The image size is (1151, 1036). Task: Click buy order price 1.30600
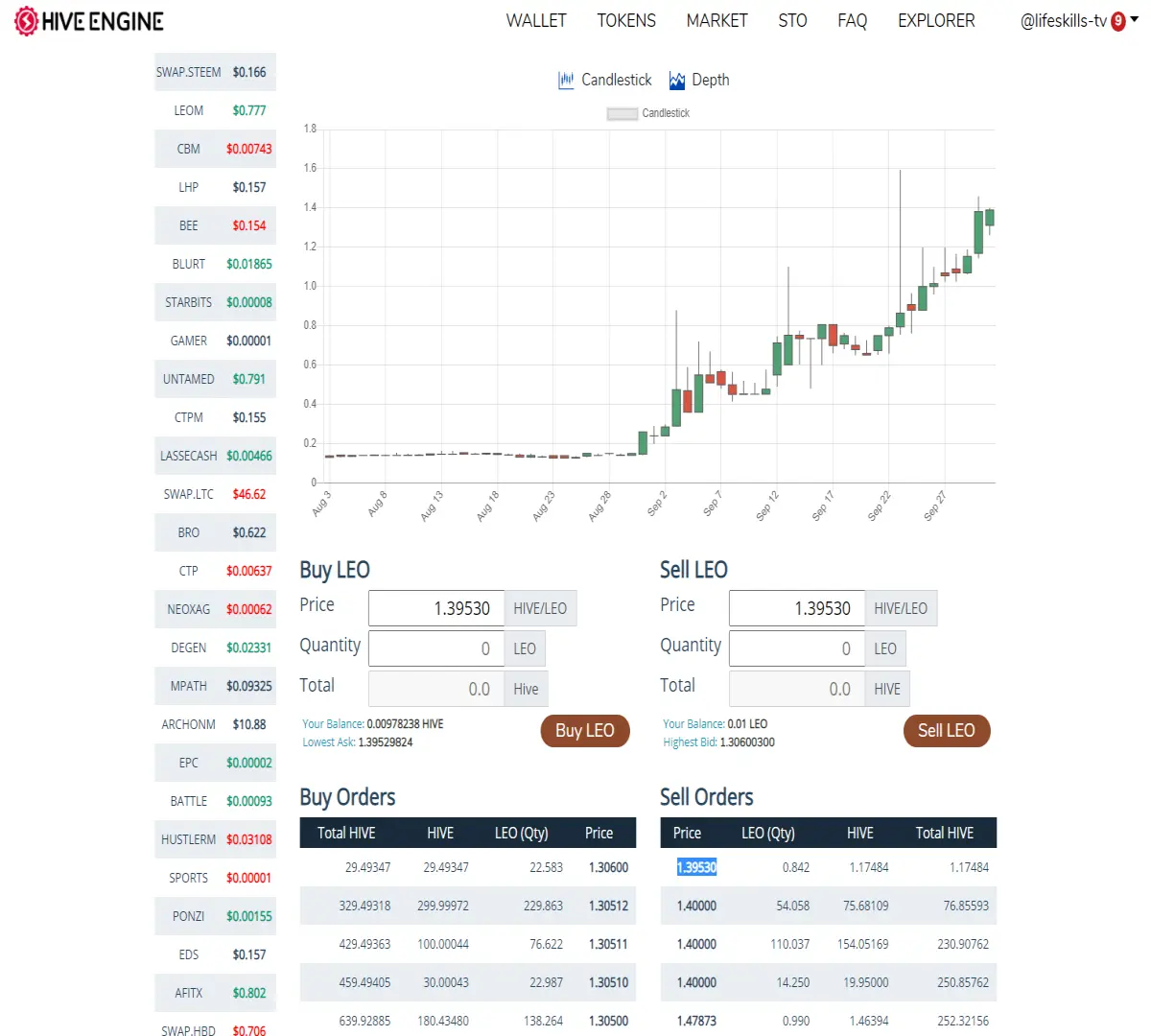608,867
